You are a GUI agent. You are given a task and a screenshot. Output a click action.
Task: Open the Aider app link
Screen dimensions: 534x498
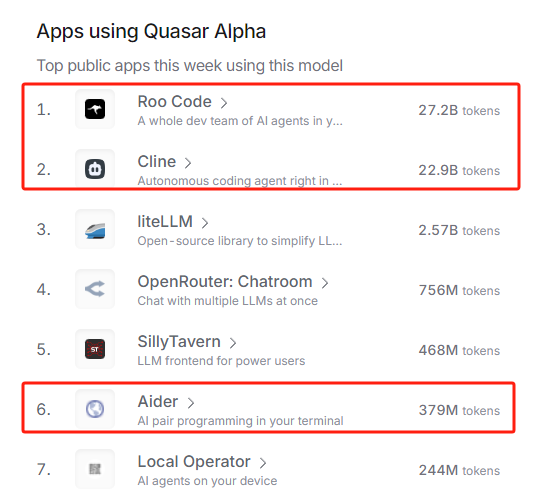coord(158,402)
